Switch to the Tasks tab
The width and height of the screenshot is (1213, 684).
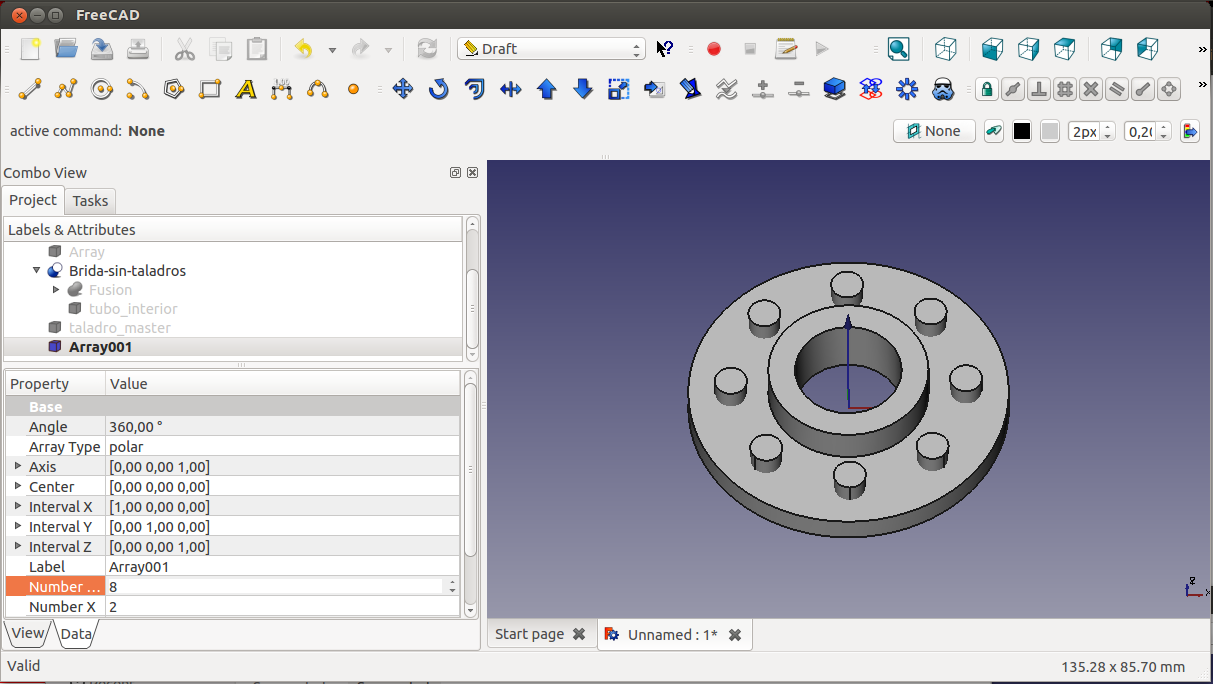click(x=90, y=200)
